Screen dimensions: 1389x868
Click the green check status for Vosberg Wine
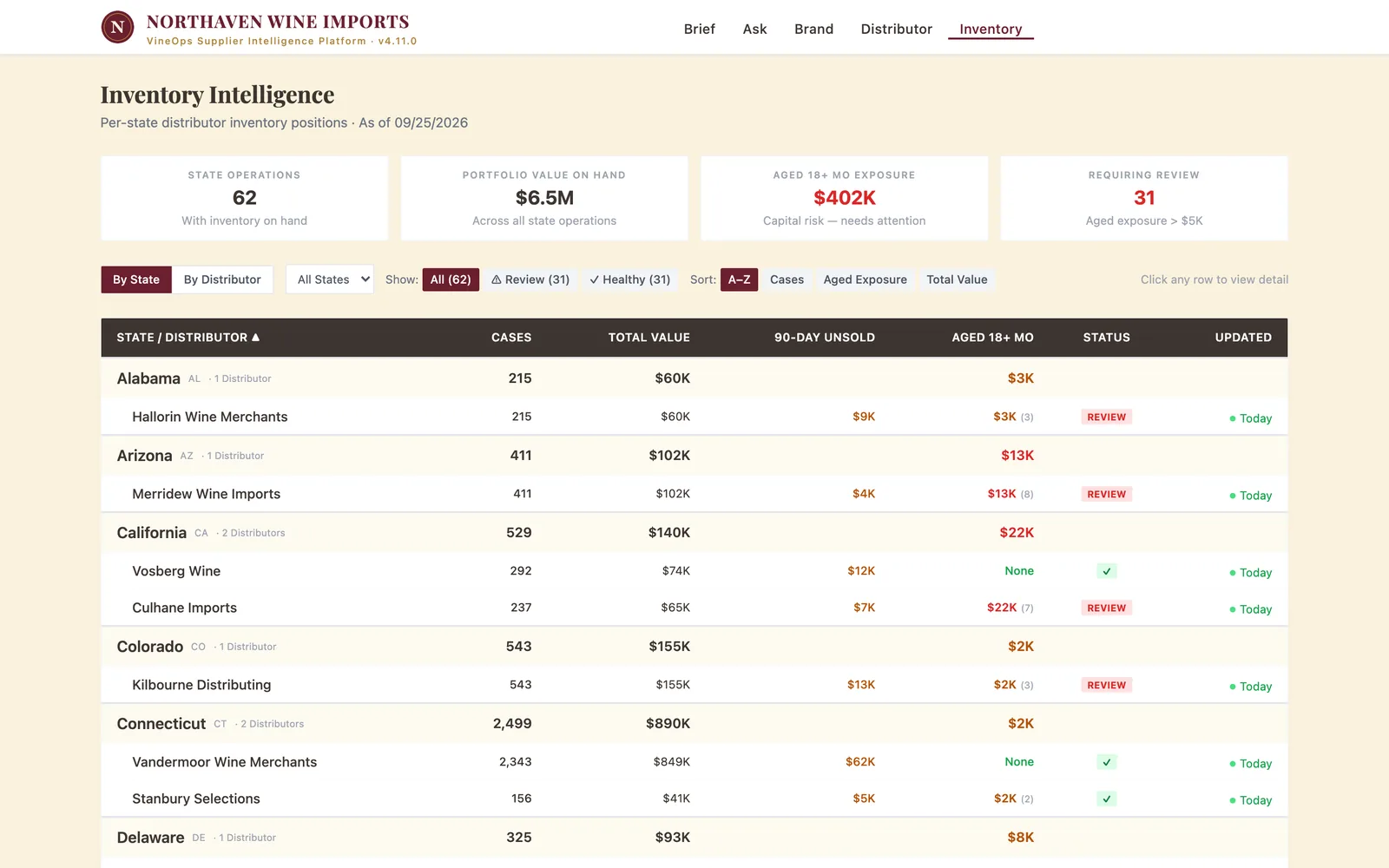[1106, 571]
